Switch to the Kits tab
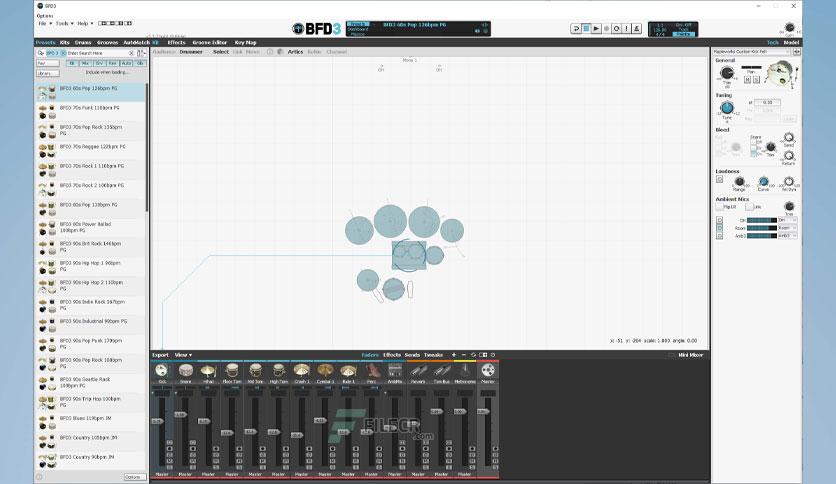This screenshot has width=836, height=484. (x=65, y=43)
